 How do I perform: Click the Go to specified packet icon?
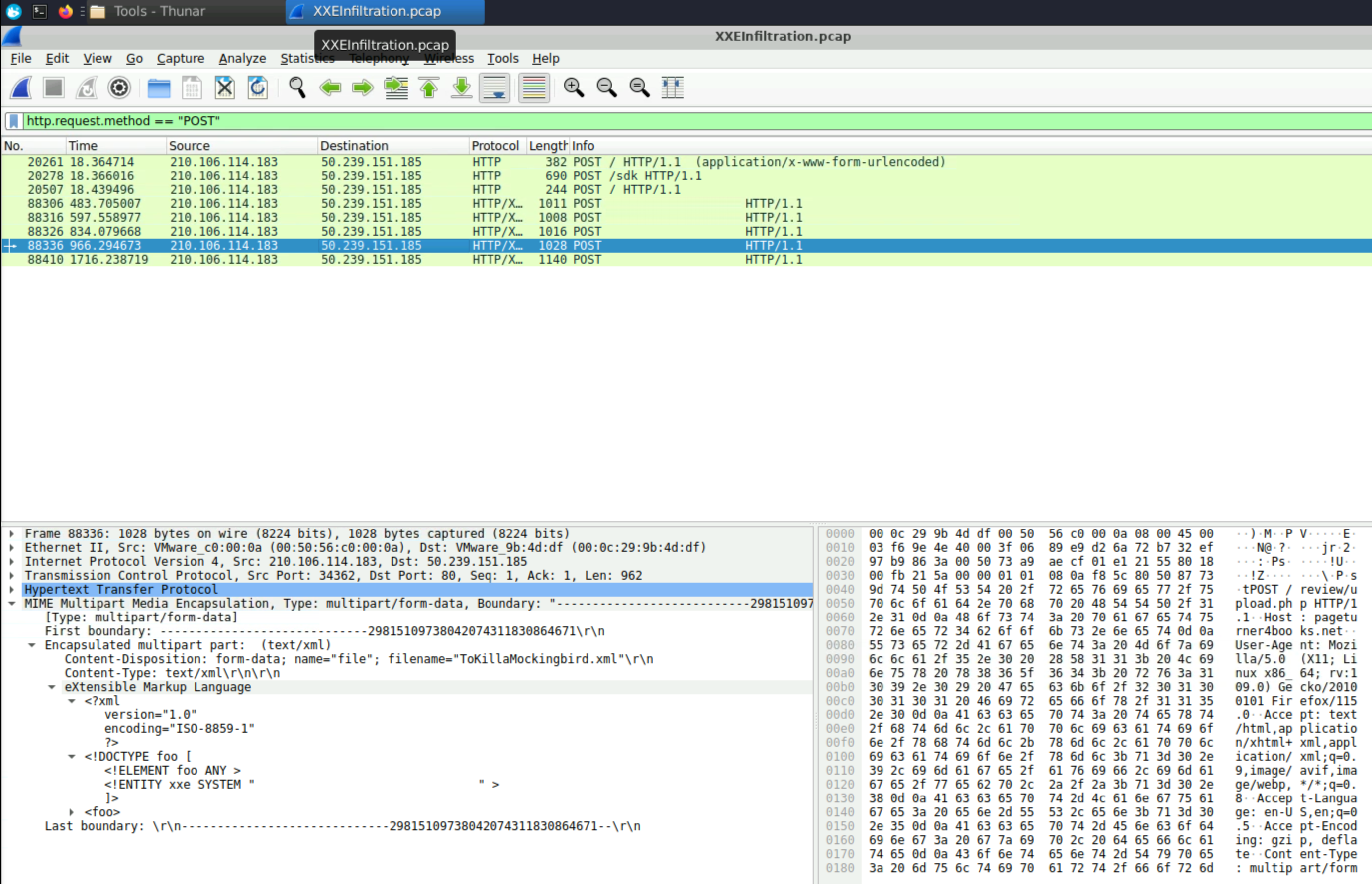point(396,88)
